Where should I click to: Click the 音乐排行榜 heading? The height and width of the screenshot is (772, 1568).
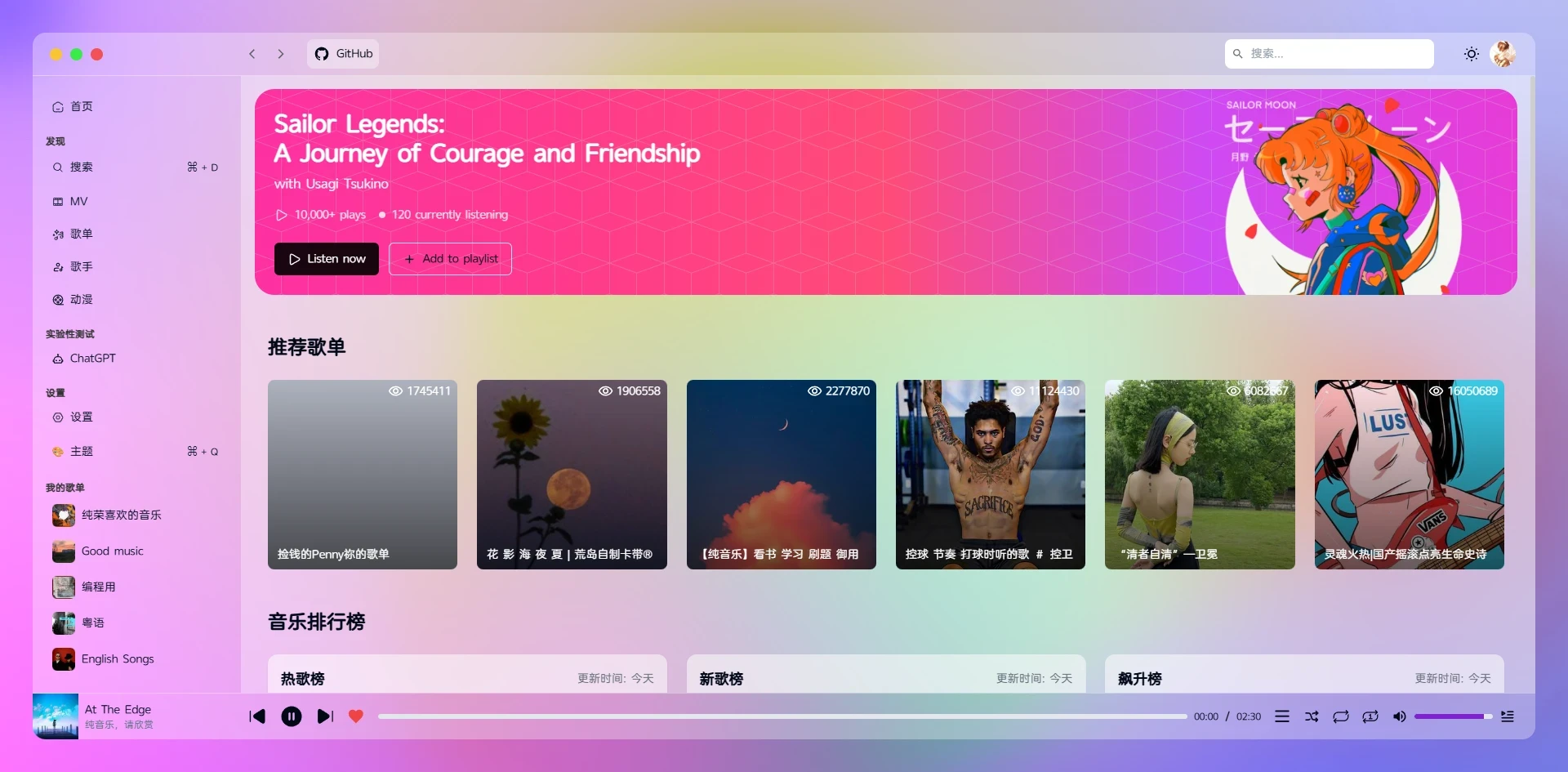[317, 622]
